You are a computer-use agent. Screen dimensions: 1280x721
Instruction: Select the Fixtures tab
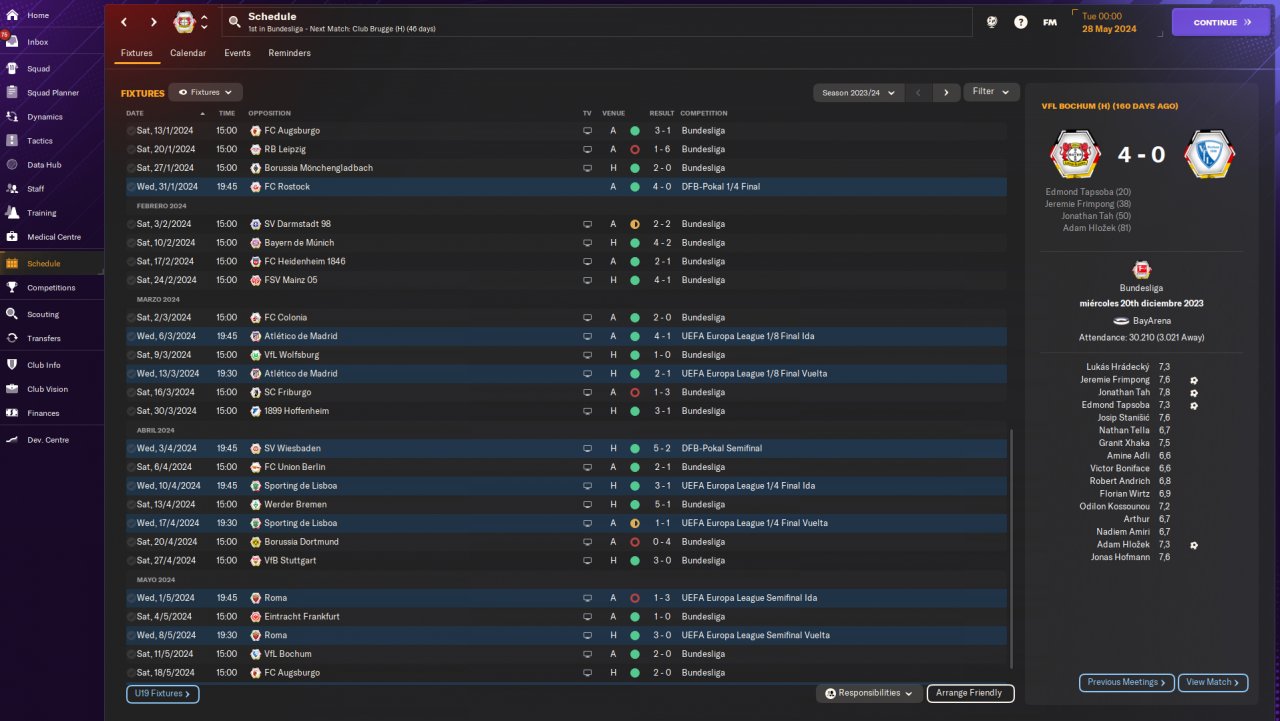point(137,53)
